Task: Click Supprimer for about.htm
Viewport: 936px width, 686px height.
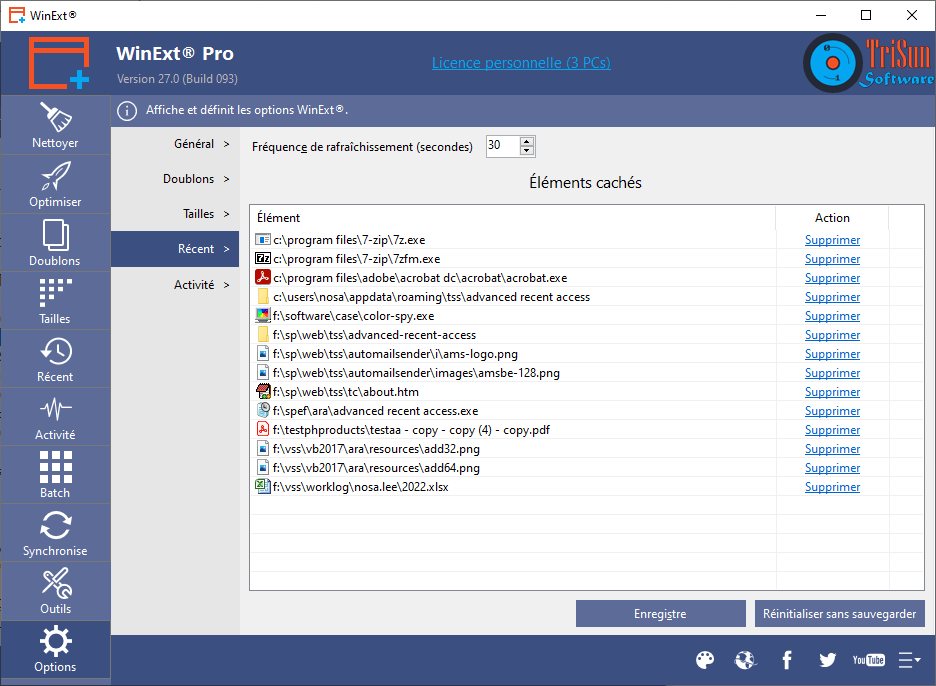Action: coord(832,392)
